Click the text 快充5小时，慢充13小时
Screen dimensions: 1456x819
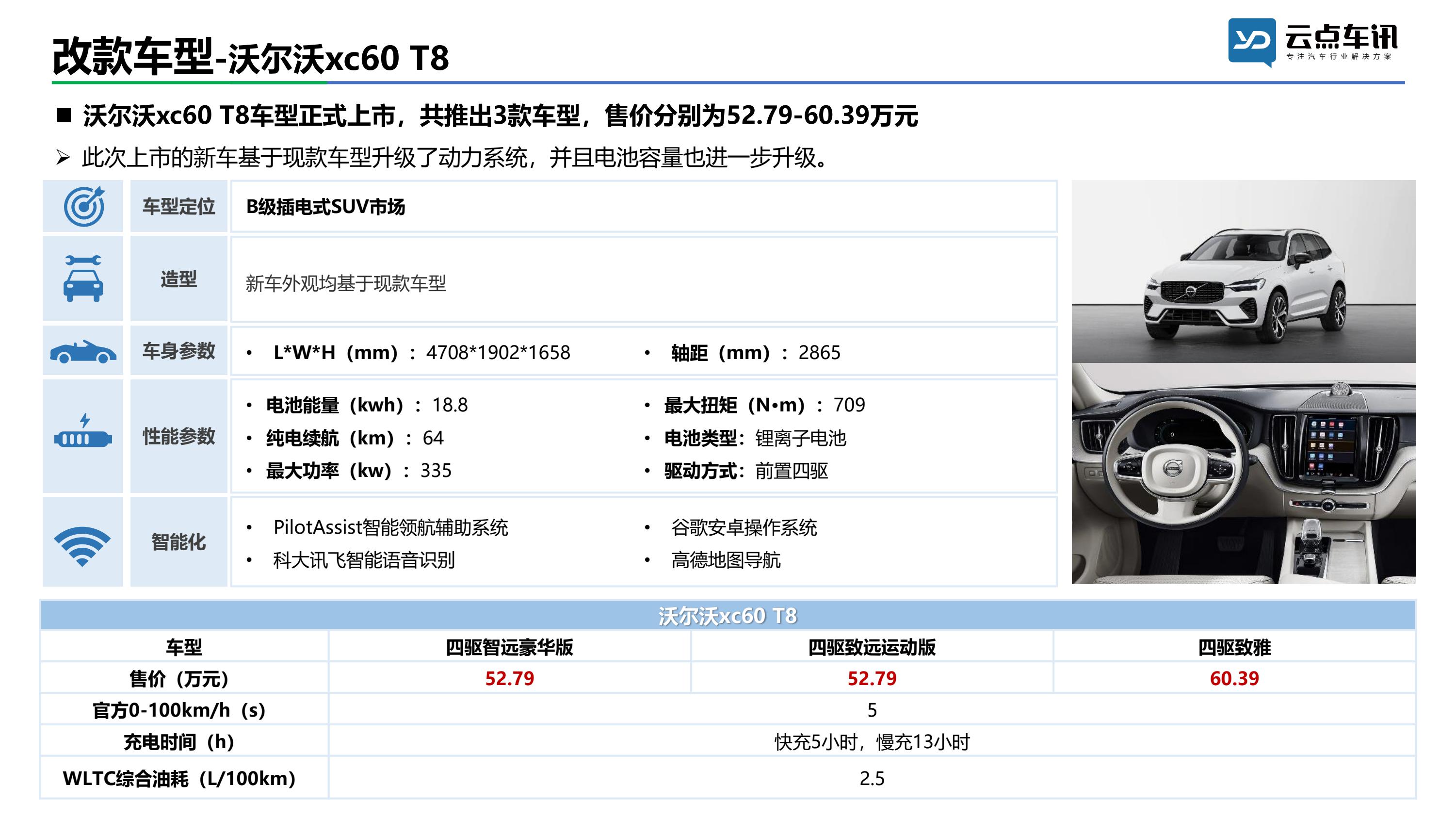click(x=872, y=741)
